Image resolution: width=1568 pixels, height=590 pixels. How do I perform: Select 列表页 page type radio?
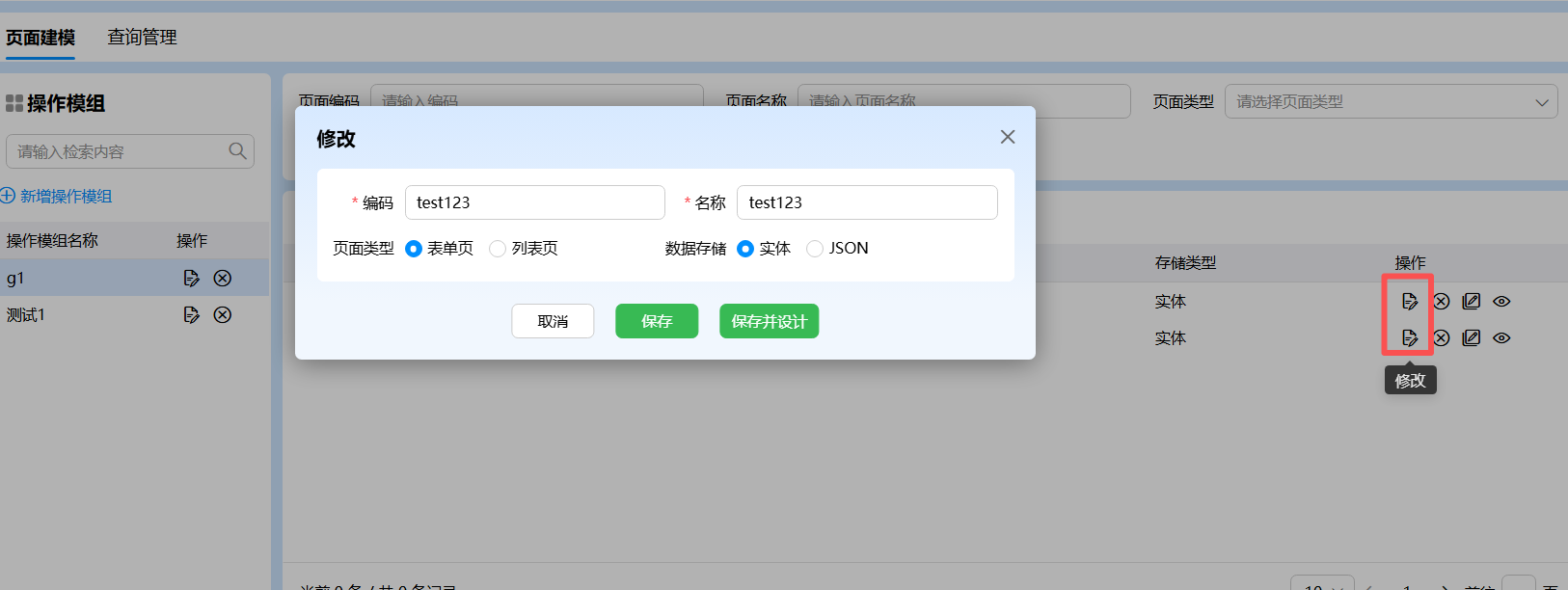pos(498,249)
